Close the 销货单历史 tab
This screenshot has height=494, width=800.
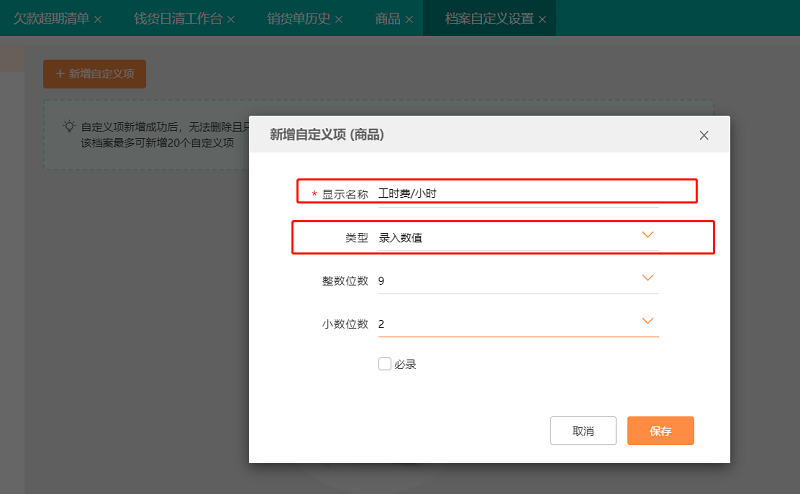point(339,19)
